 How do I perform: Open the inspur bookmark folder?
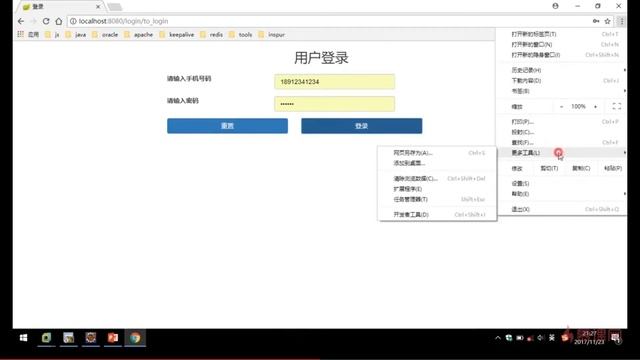272,35
